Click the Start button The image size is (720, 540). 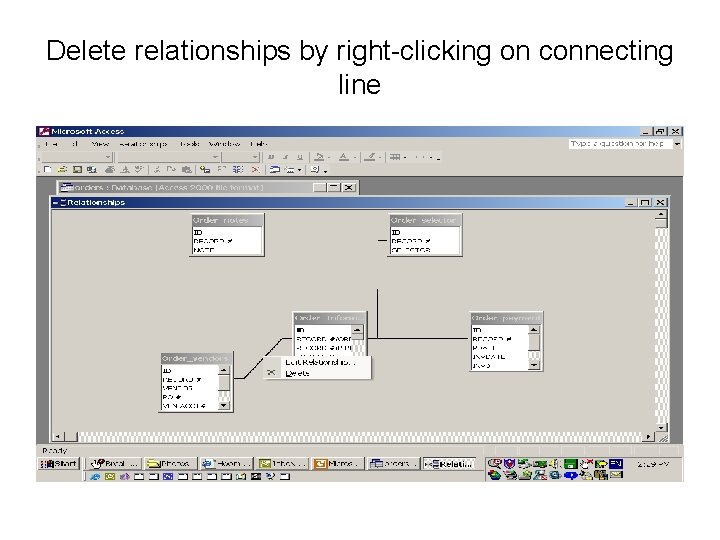[x=59, y=464]
